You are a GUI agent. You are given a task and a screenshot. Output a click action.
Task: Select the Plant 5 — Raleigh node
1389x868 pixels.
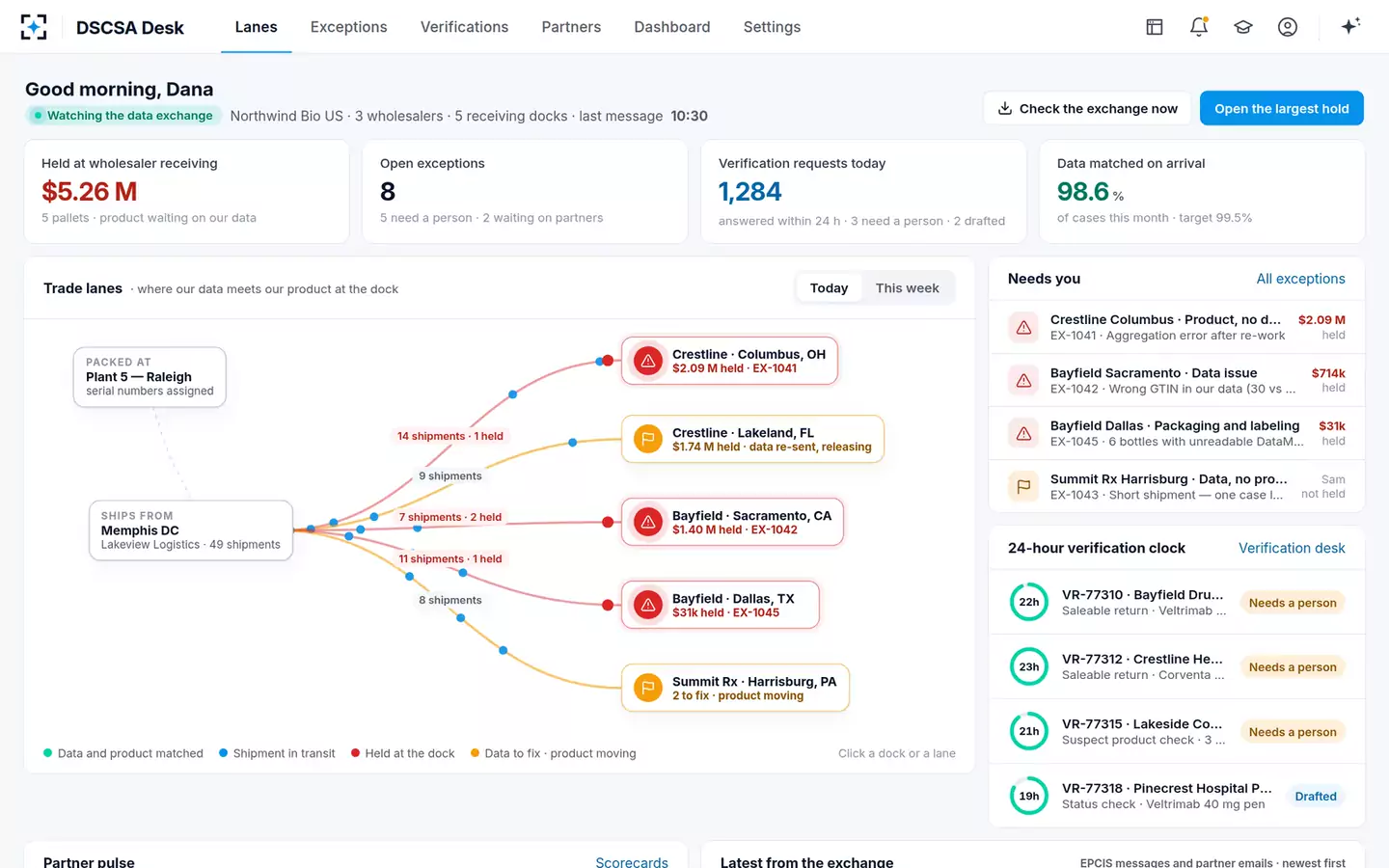click(x=150, y=377)
